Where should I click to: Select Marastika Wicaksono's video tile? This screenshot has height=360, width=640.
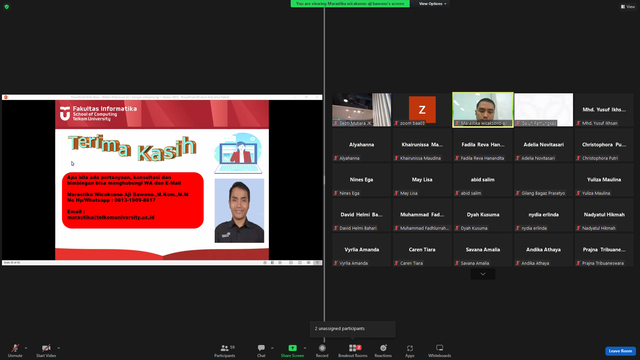[x=483, y=110]
